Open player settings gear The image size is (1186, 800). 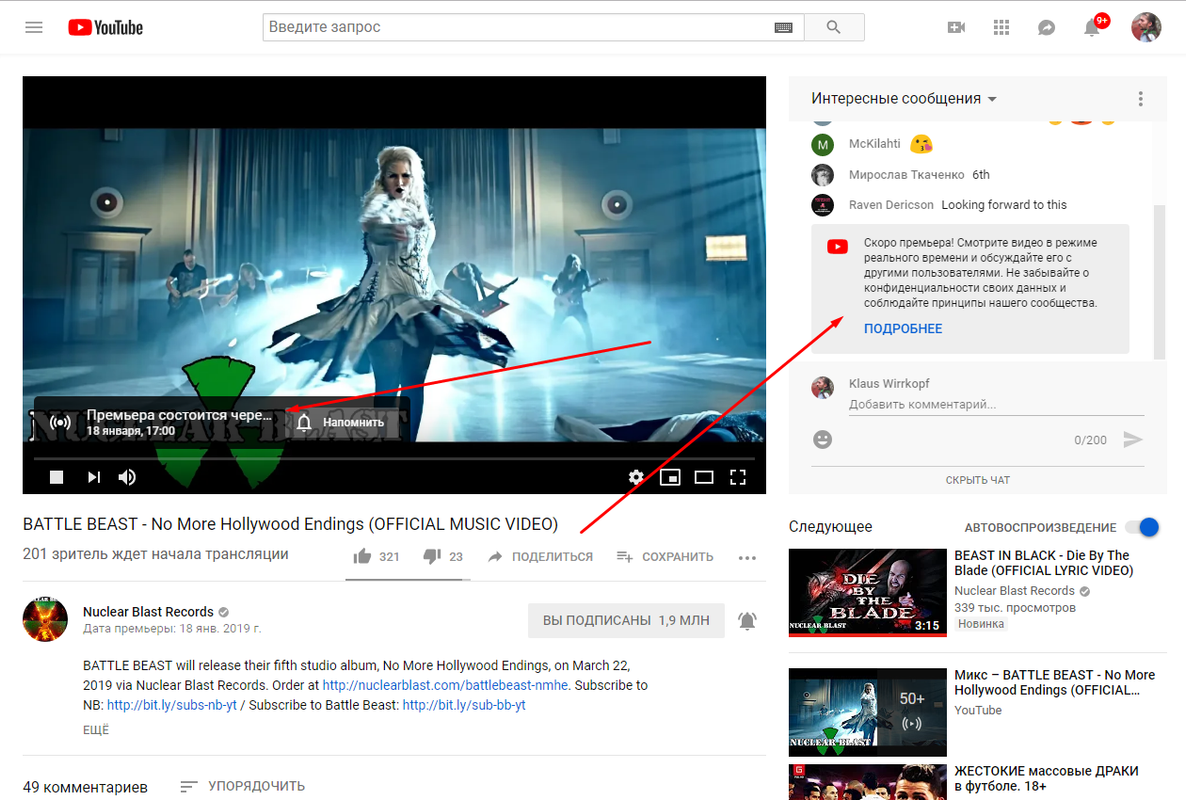pyautogui.click(x=636, y=477)
